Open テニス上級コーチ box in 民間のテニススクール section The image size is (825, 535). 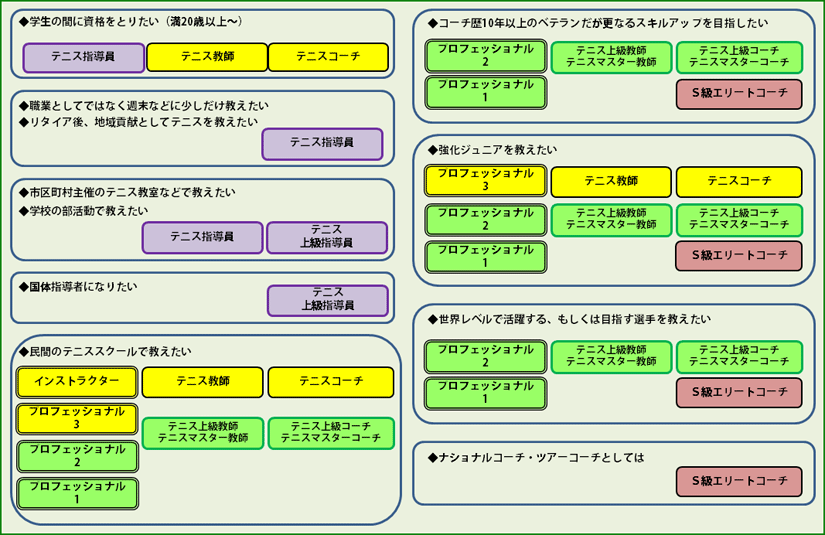[330, 433]
